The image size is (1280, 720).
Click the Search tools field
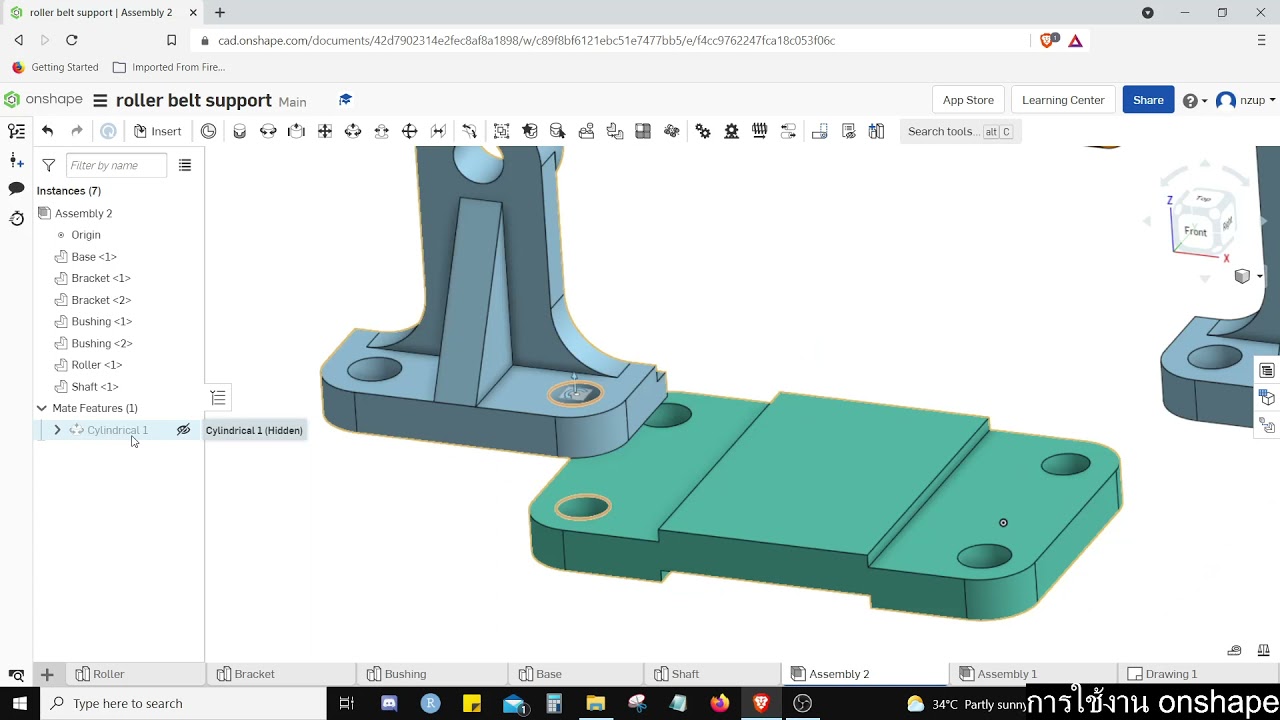click(x=959, y=131)
